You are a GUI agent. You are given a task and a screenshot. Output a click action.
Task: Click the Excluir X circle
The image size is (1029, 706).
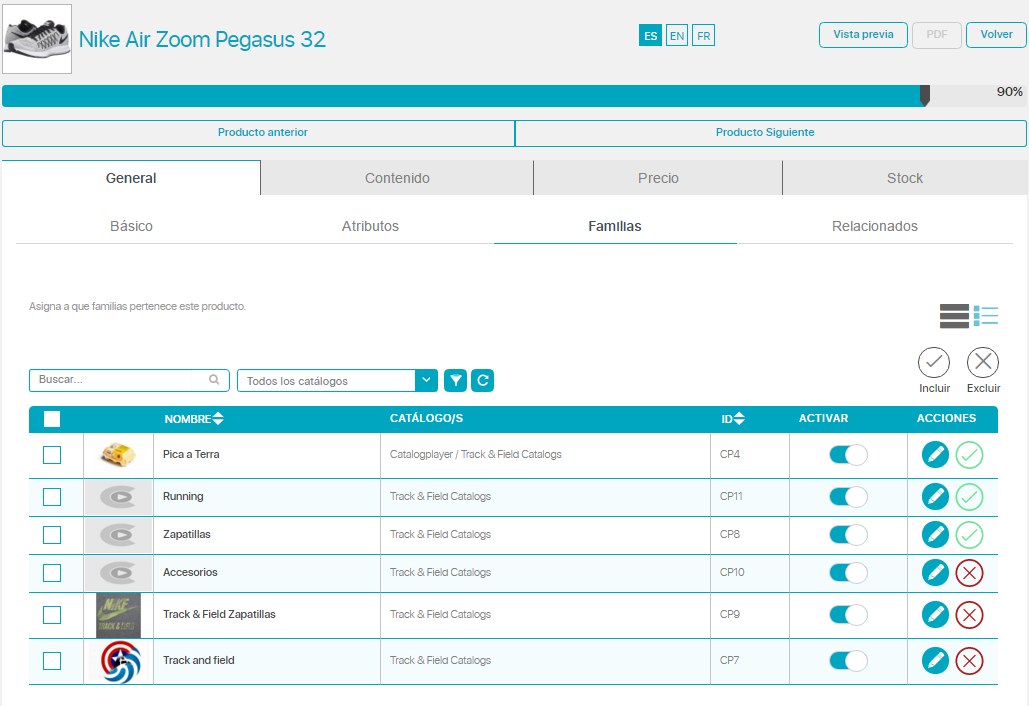coord(983,362)
